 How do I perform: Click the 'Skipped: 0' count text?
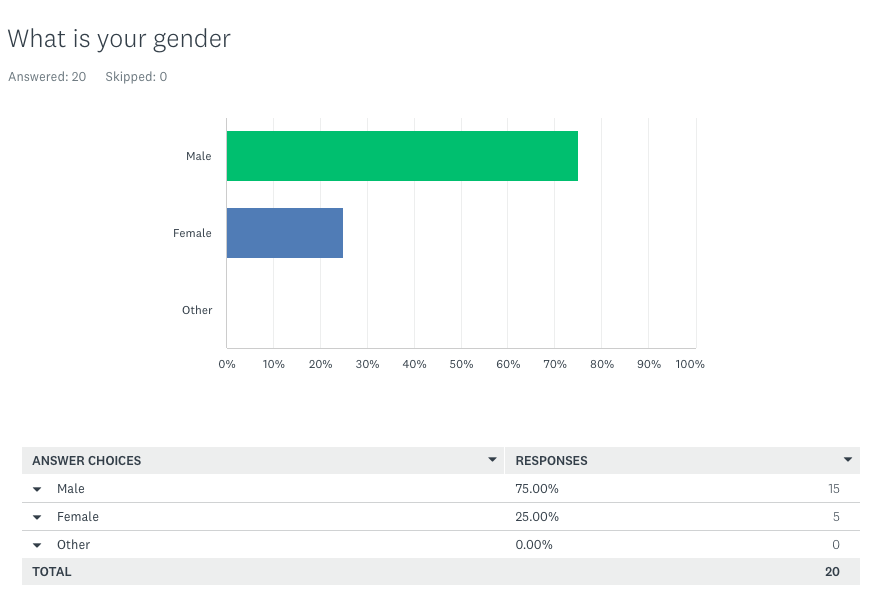pos(136,77)
